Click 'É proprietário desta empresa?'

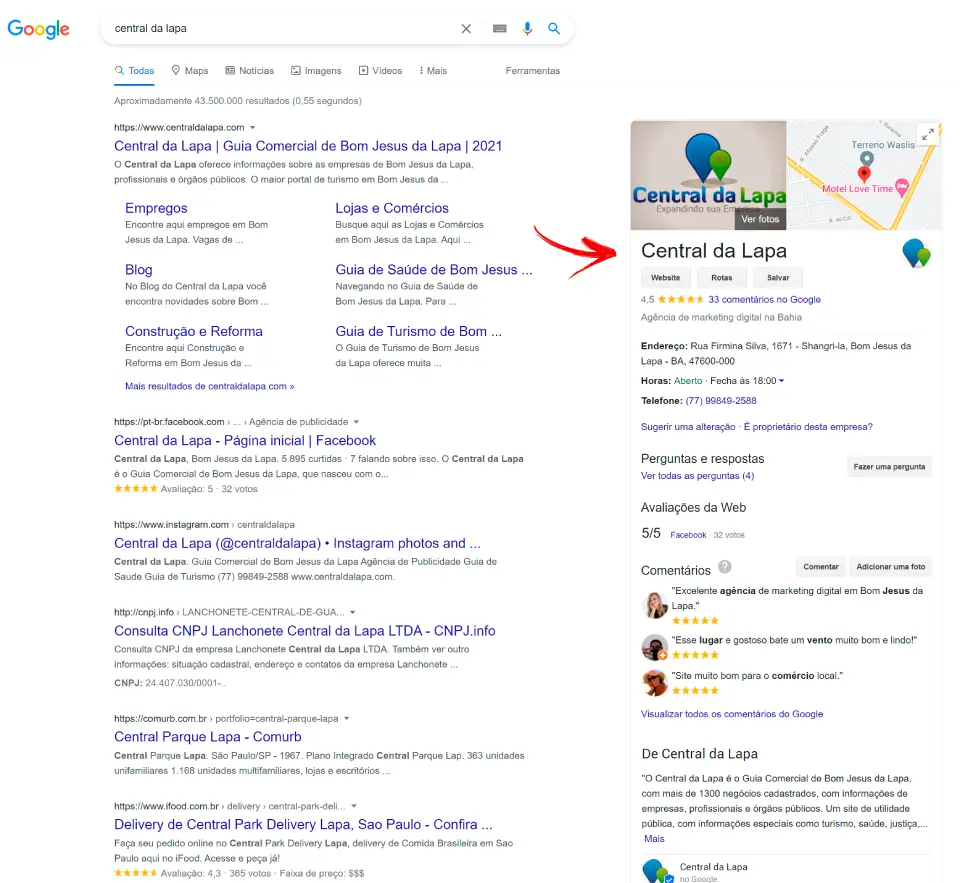(808, 427)
